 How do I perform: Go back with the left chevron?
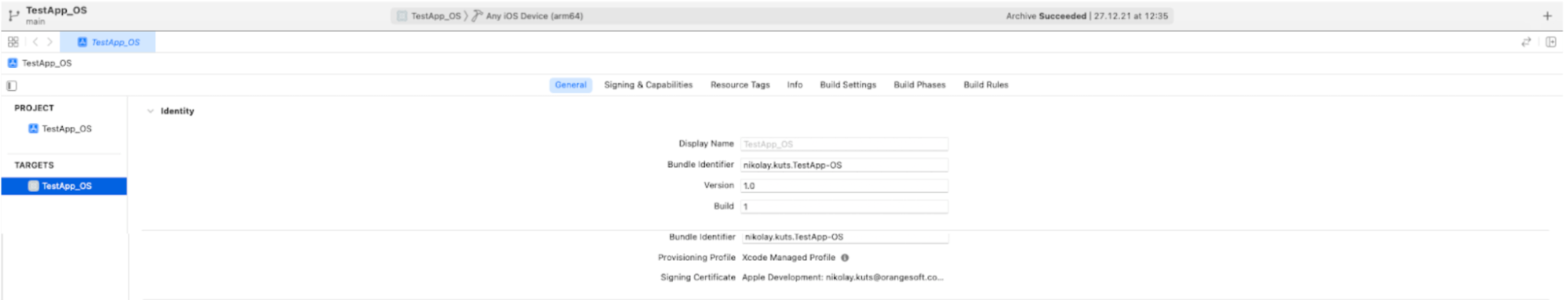pyautogui.click(x=35, y=42)
